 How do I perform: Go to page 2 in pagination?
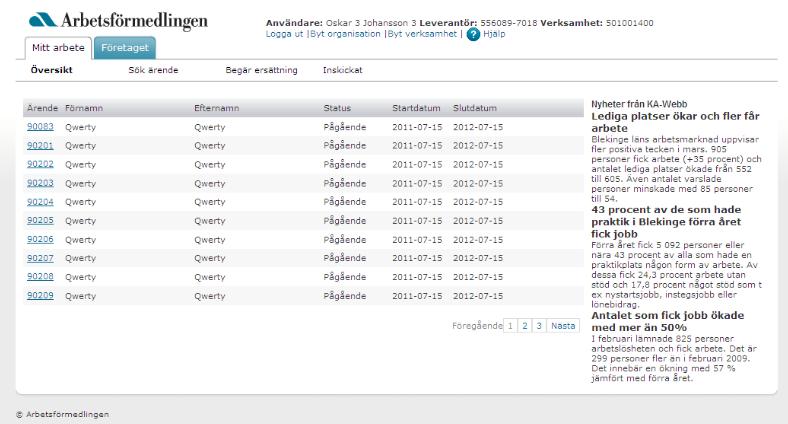(525, 326)
